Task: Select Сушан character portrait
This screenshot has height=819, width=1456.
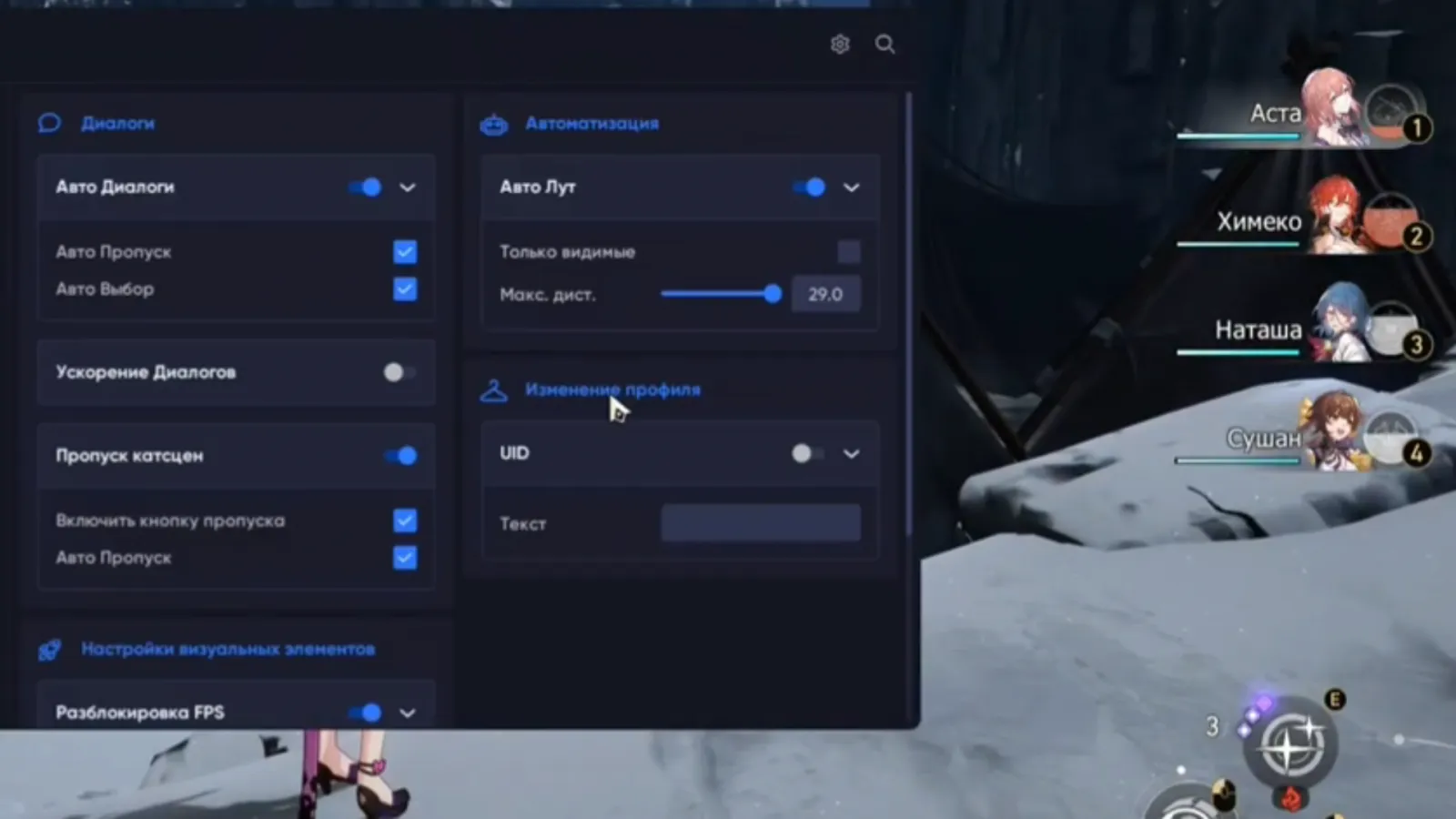Action: tap(1336, 431)
